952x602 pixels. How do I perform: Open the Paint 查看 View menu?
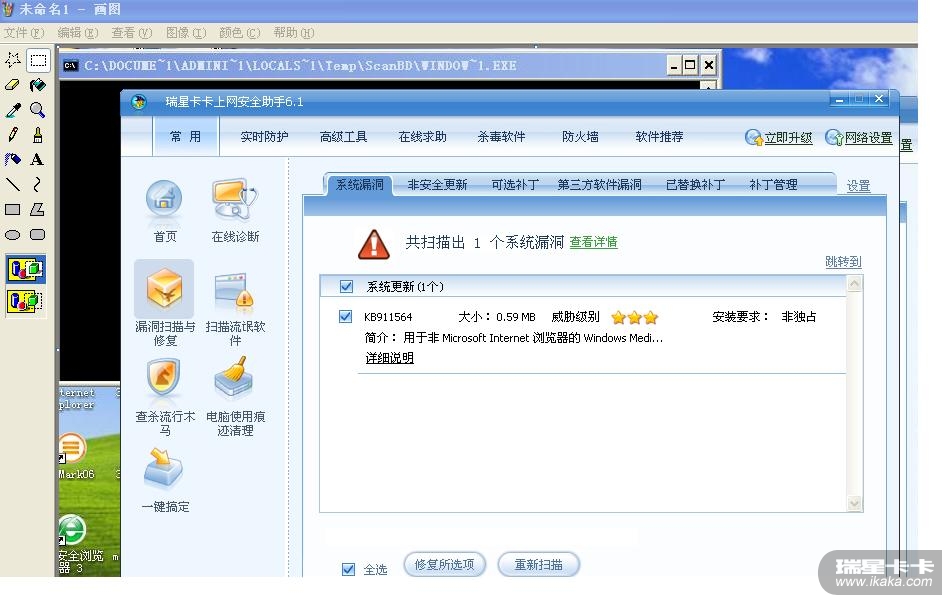[132, 33]
